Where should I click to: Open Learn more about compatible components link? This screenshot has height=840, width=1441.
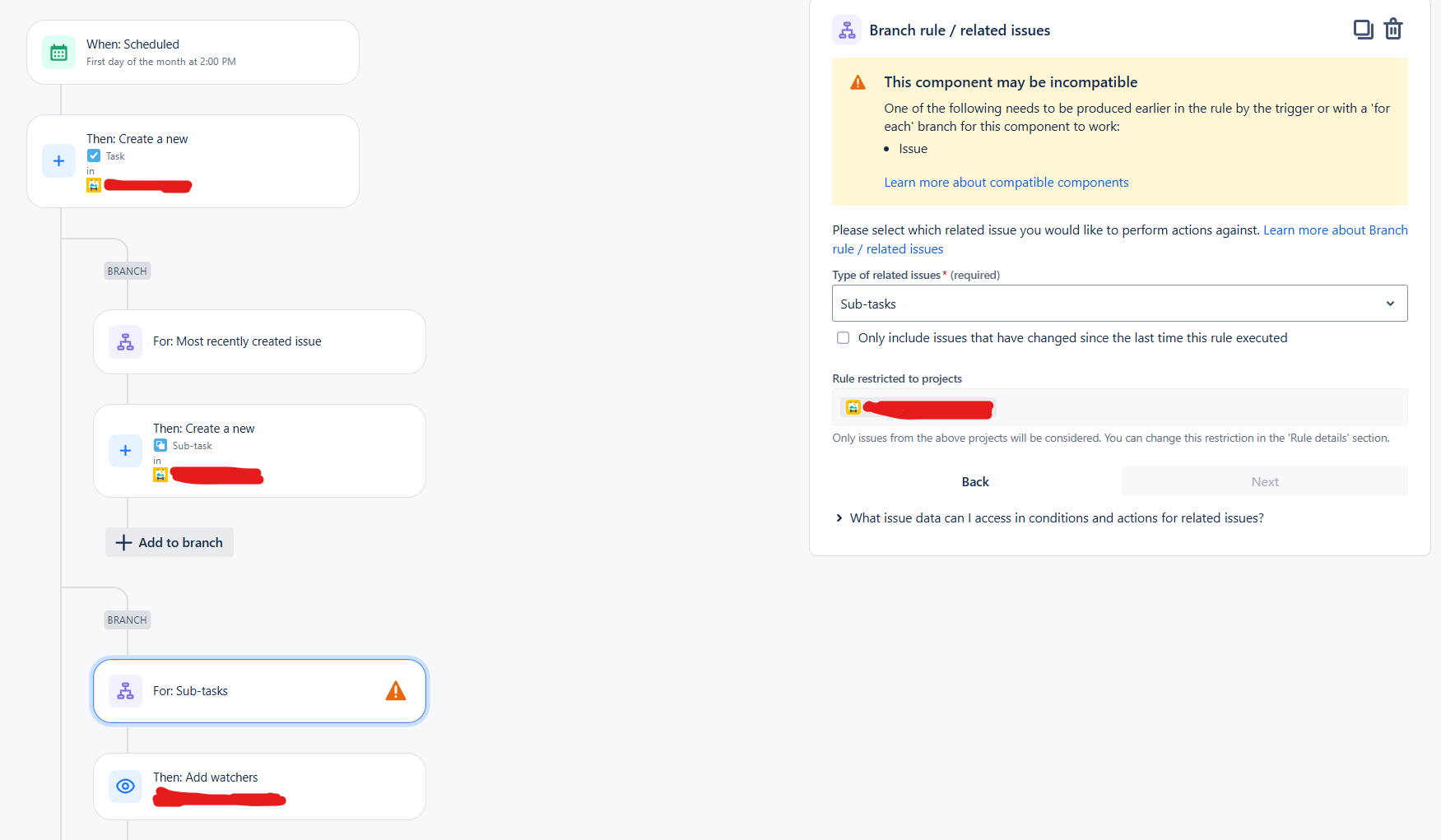coord(1006,183)
